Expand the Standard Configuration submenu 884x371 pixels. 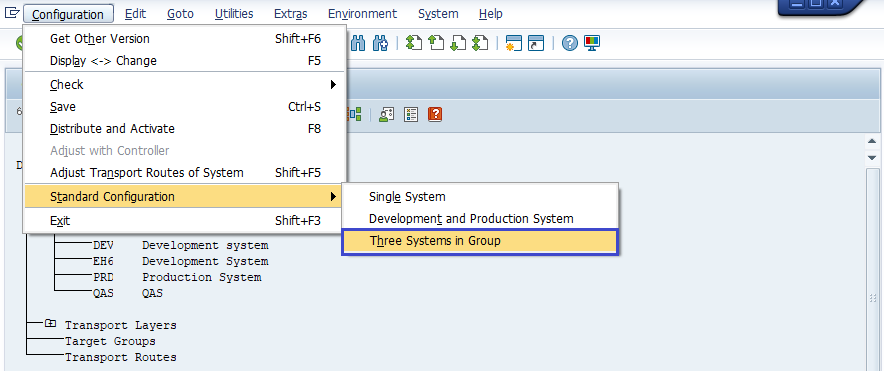[184, 197]
